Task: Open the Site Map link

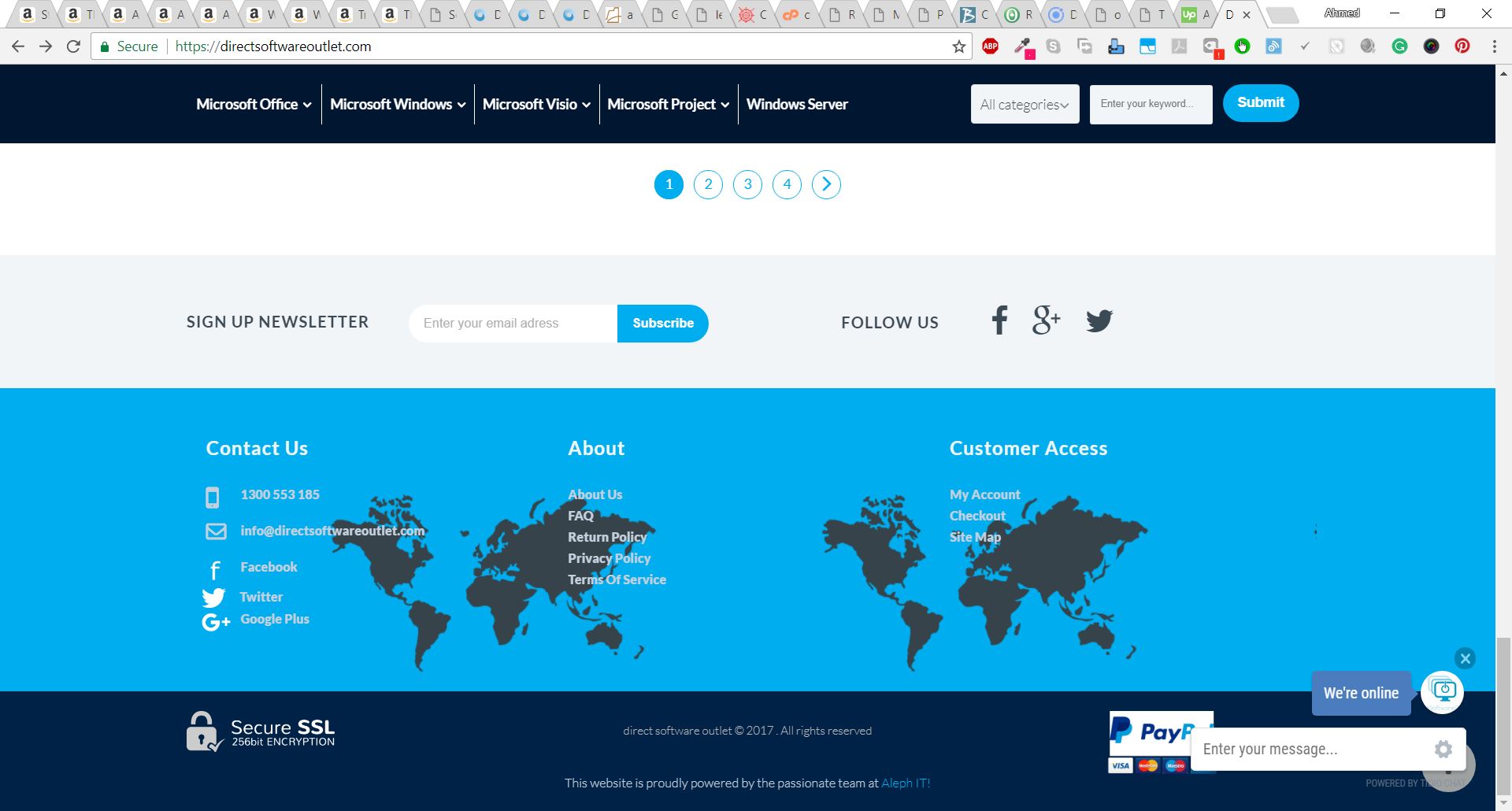Action: click(975, 537)
